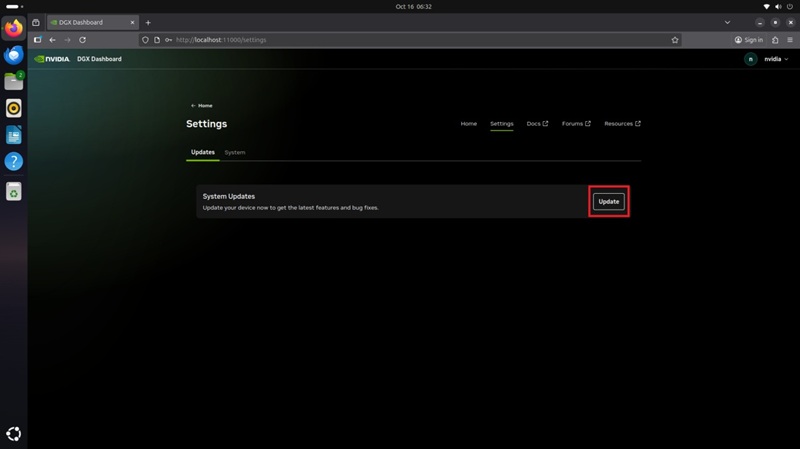Open the Firefox extensions icon

775,40
